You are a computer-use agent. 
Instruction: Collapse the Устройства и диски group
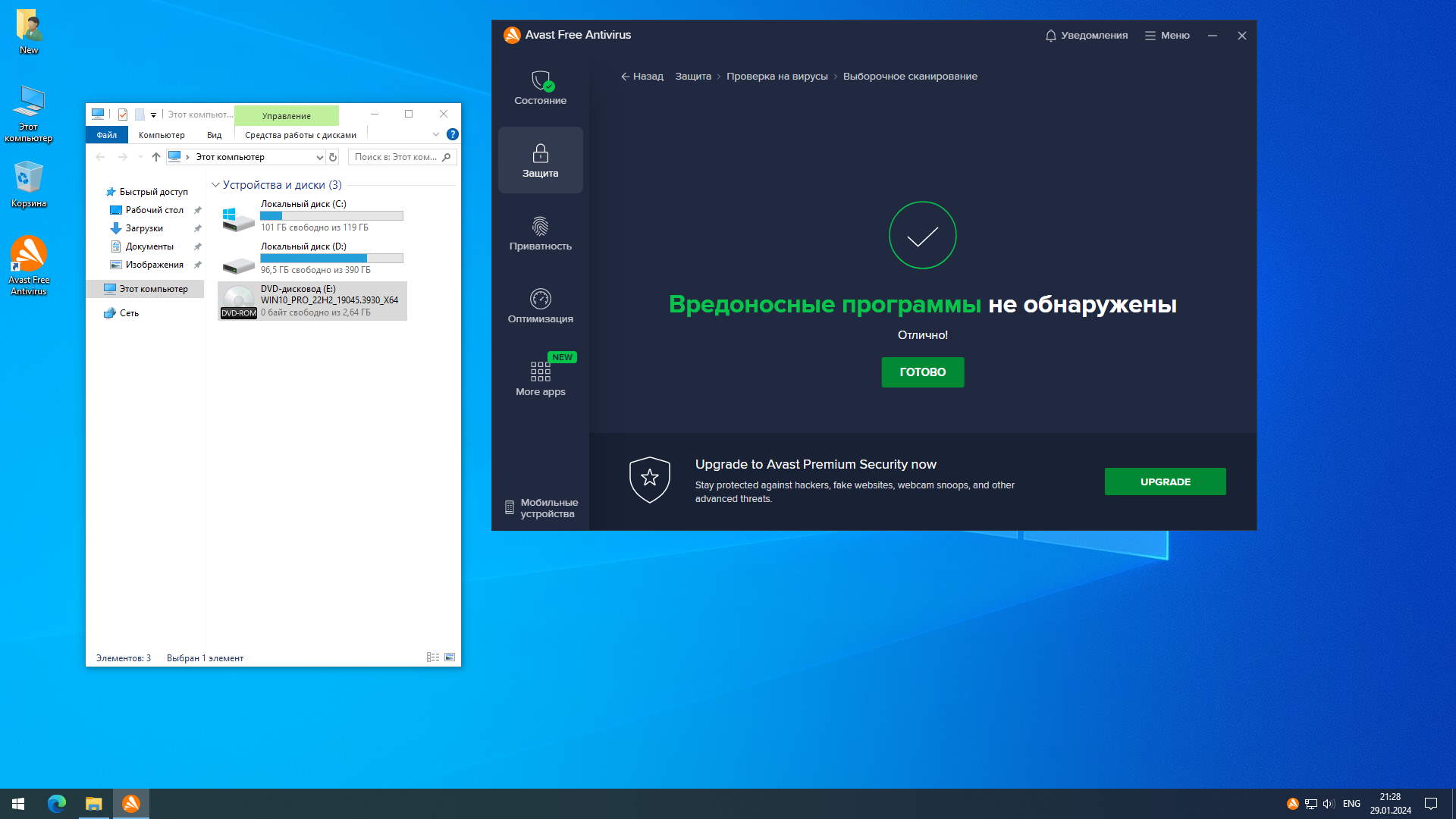[x=215, y=185]
